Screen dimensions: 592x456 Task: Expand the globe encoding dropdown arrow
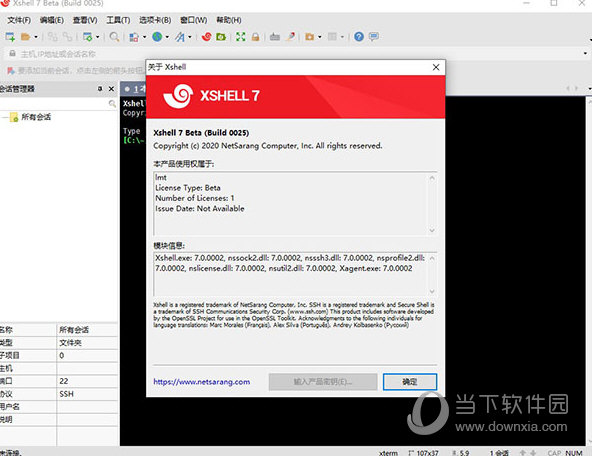167,37
